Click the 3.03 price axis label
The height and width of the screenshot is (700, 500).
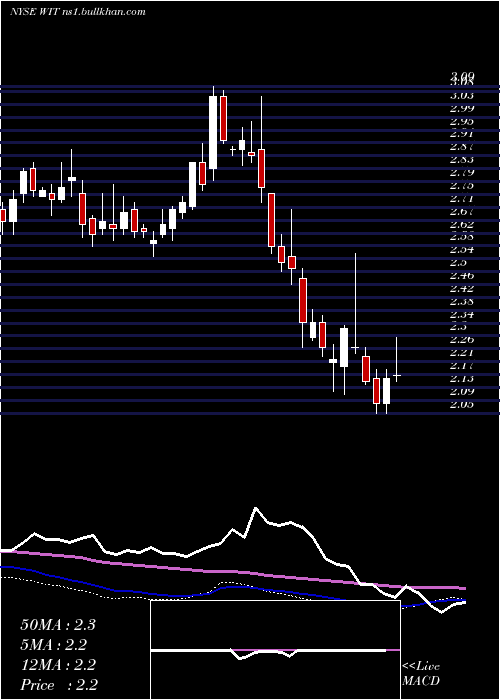pyautogui.click(x=462, y=95)
